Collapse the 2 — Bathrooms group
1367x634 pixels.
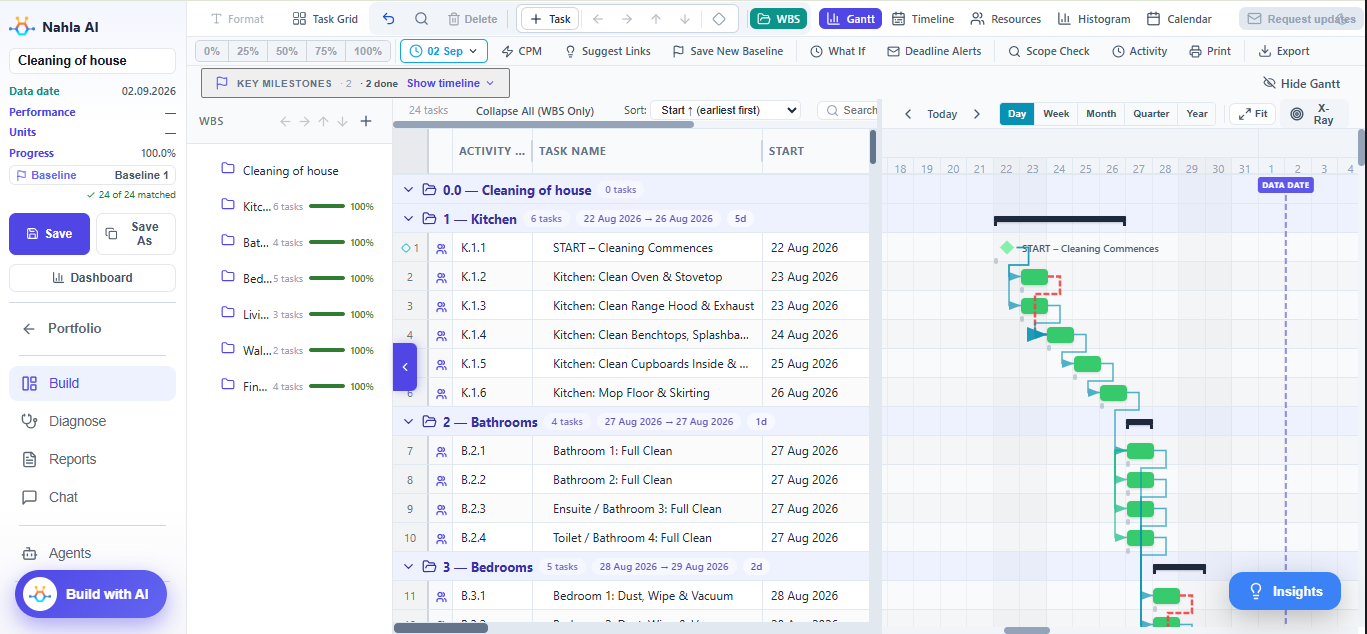[408, 422]
